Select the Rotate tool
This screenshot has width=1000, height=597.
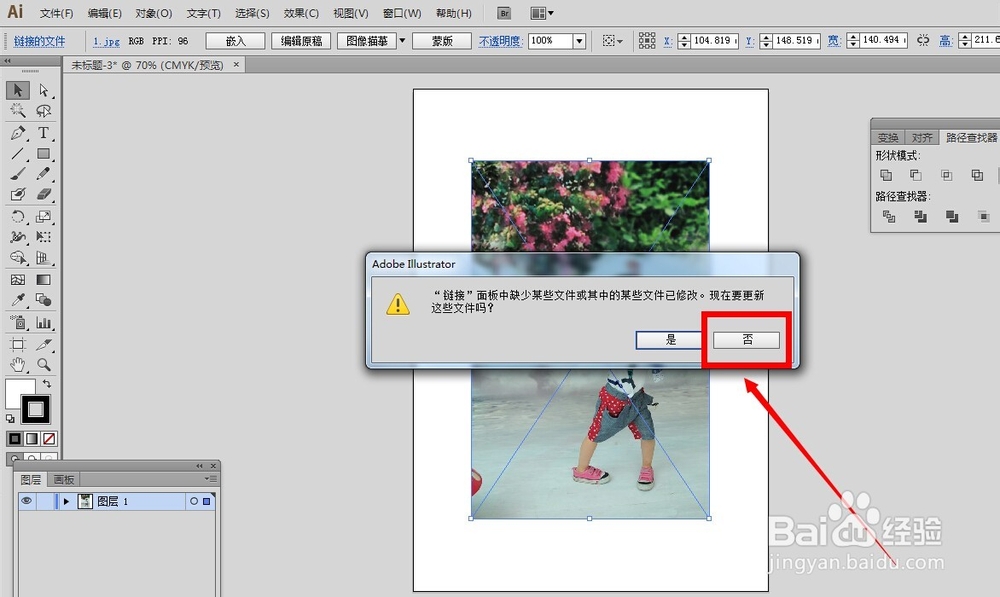[x=18, y=217]
